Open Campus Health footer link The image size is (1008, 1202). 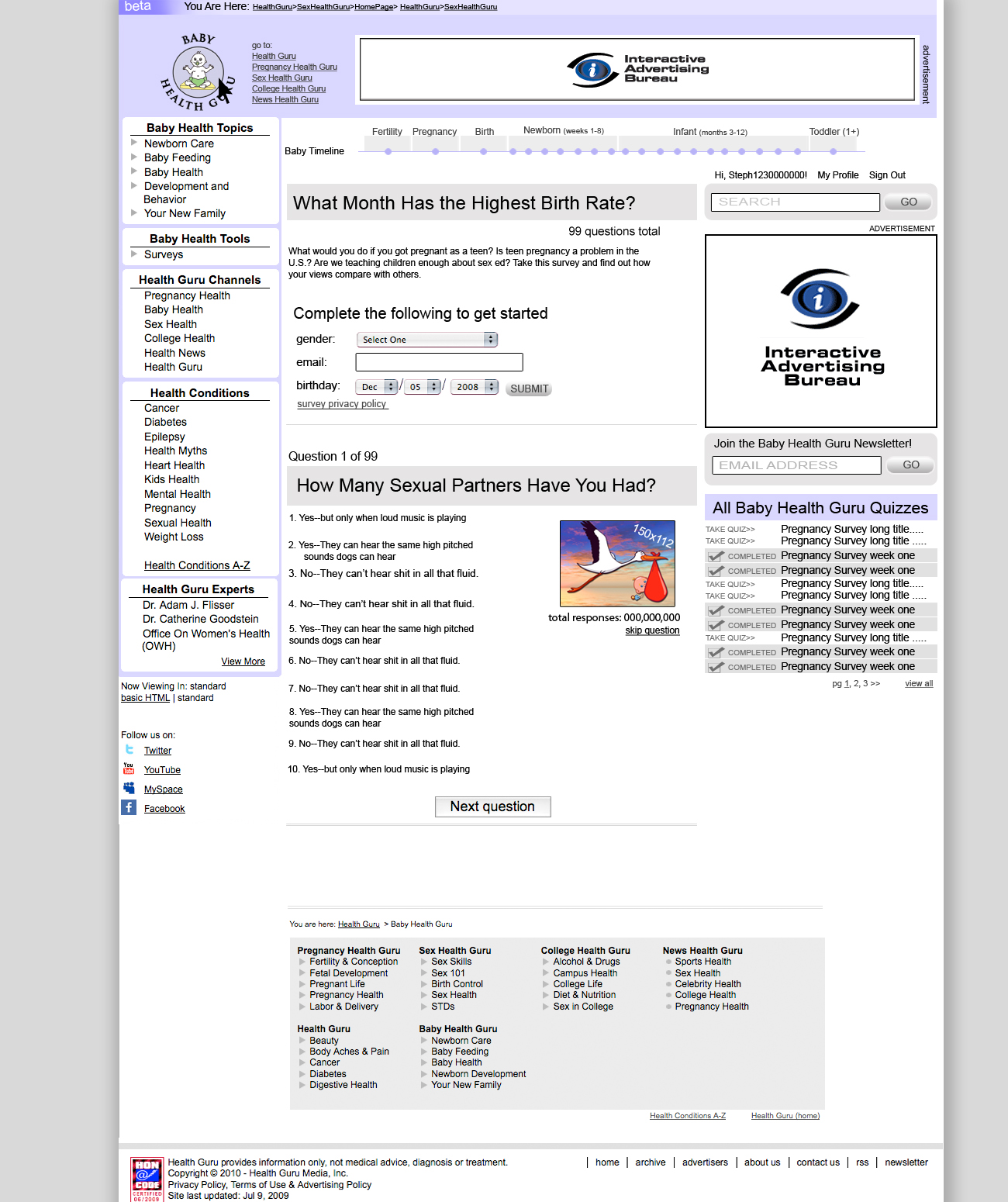pyautogui.click(x=585, y=973)
